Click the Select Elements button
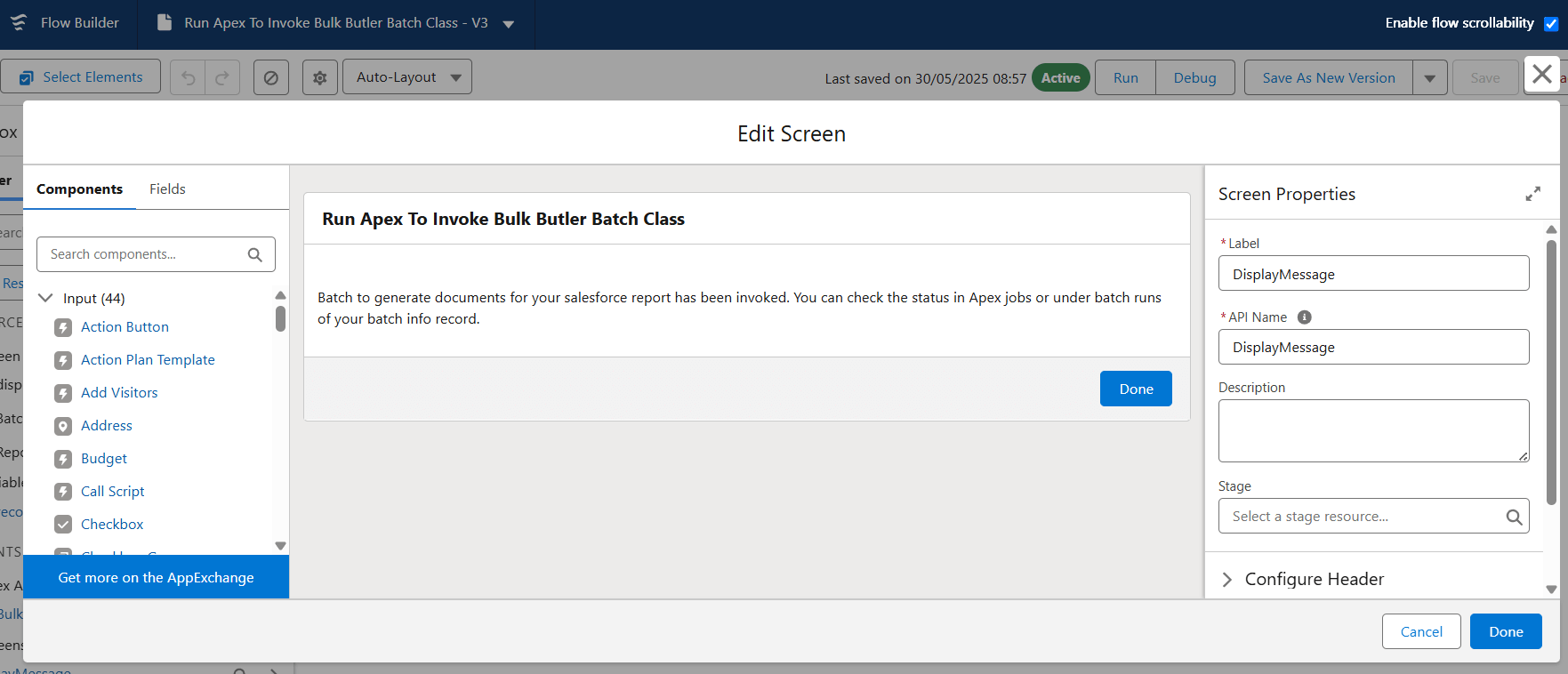1568x674 pixels. 81,77
